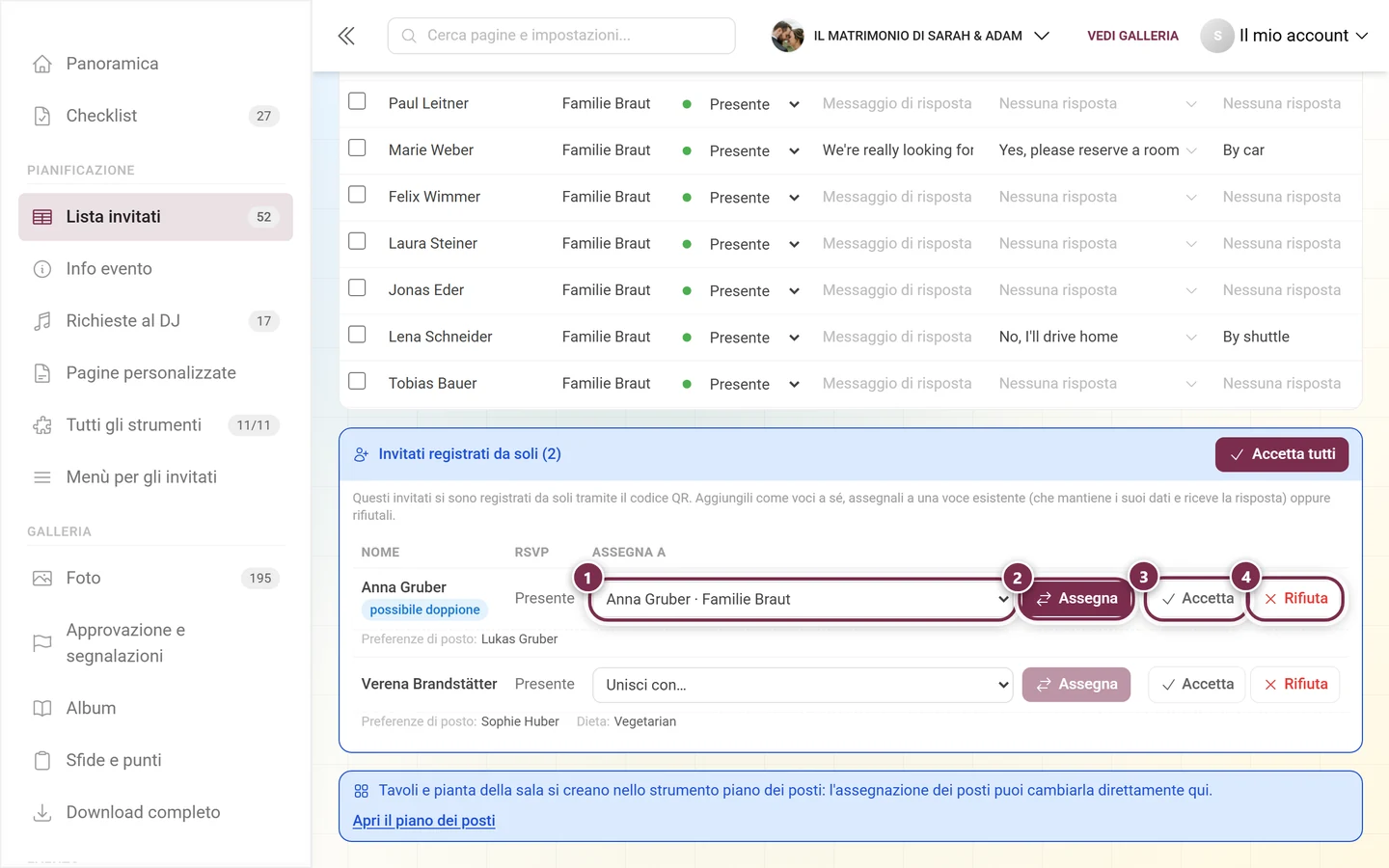Open Checklist section

[155, 116]
